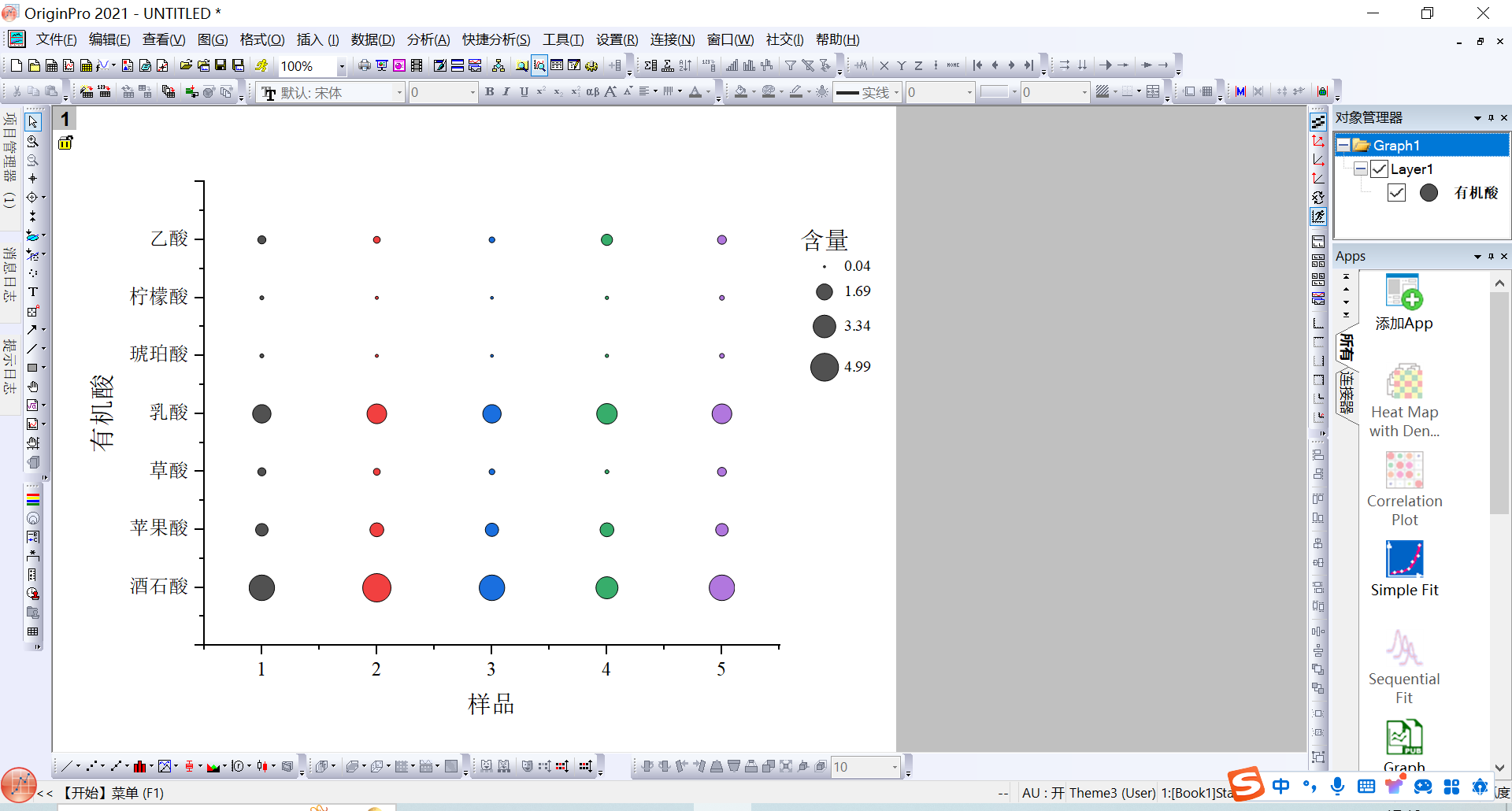Uncheck the Layer1 visibility checkbox
Screen dimensions: 1512x811
click(1379, 169)
